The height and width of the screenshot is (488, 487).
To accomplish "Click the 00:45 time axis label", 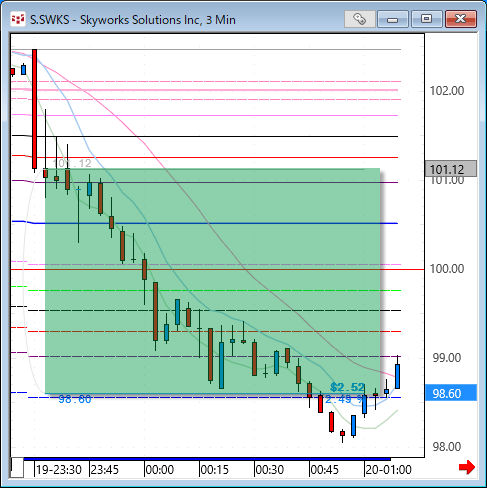I will coord(324,470).
